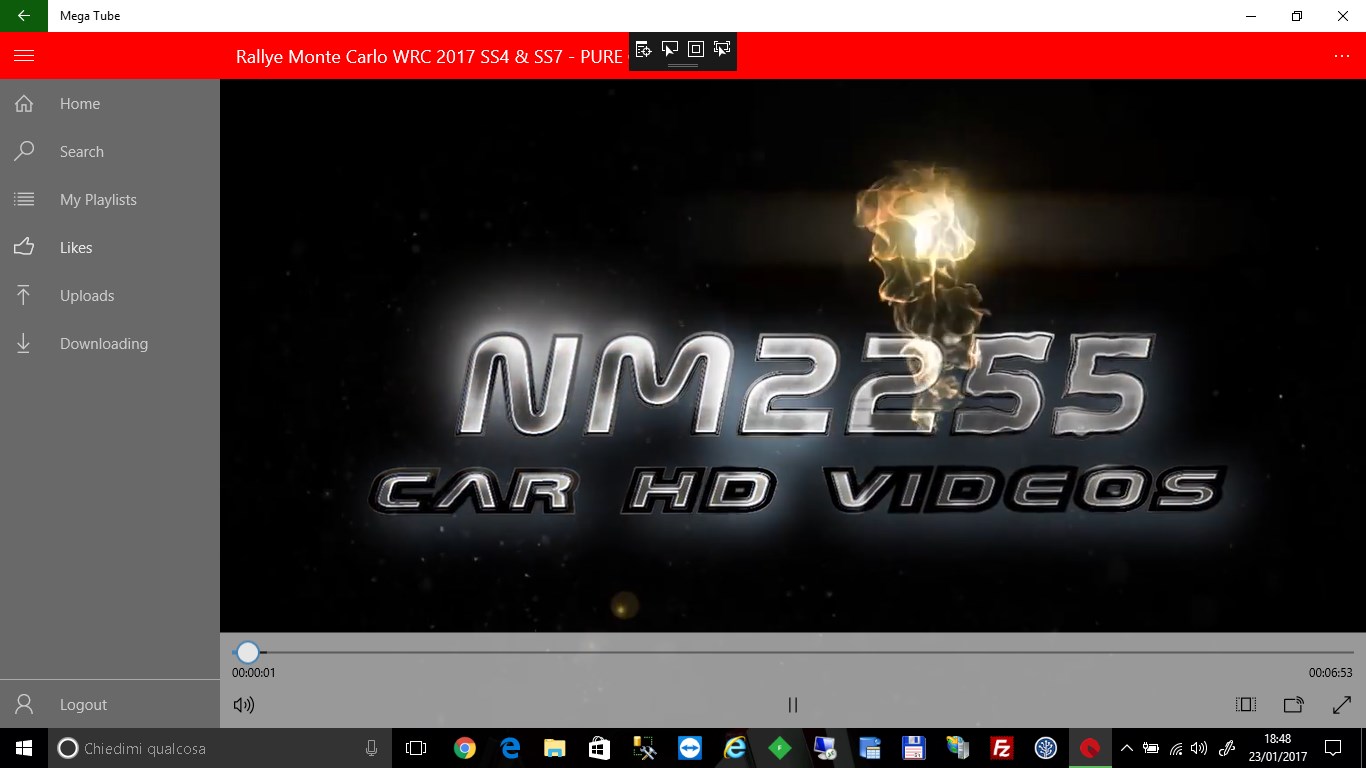Toggle the video aspect ratio zoom

[1246, 705]
